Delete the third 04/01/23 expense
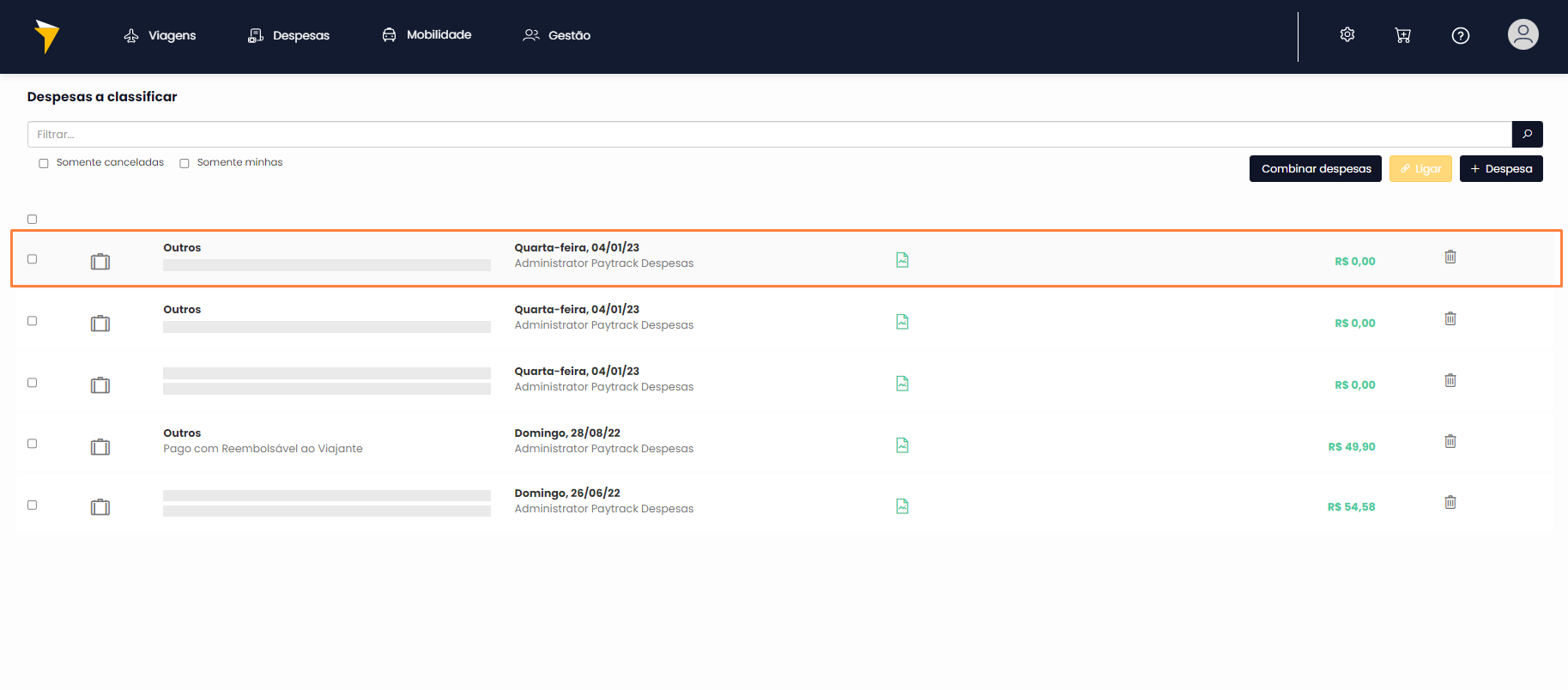 coord(1450,380)
